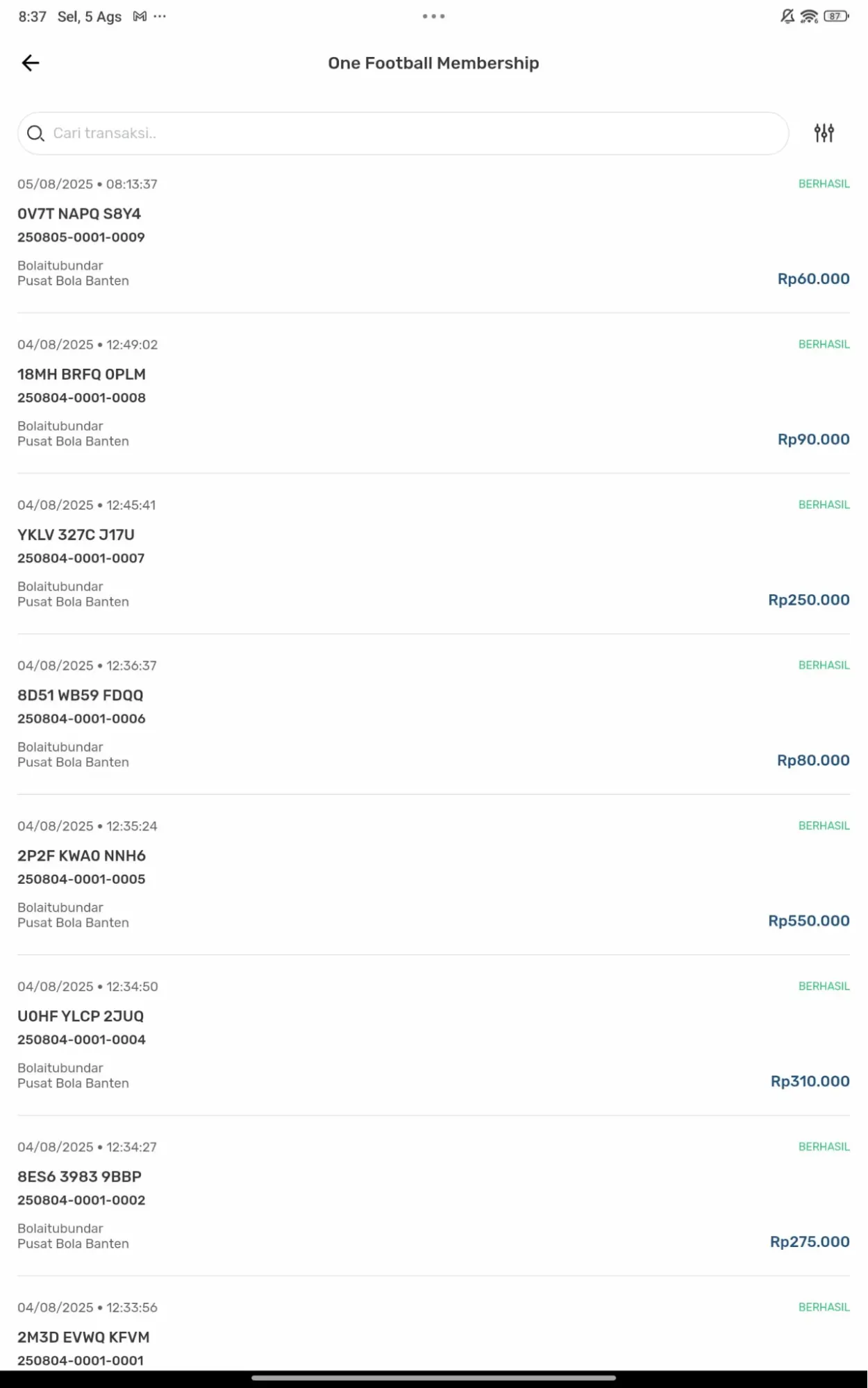This screenshot has width=868, height=1388.
Task: Tap the Rp550.000 amount
Action: click(x=808, y=921)
